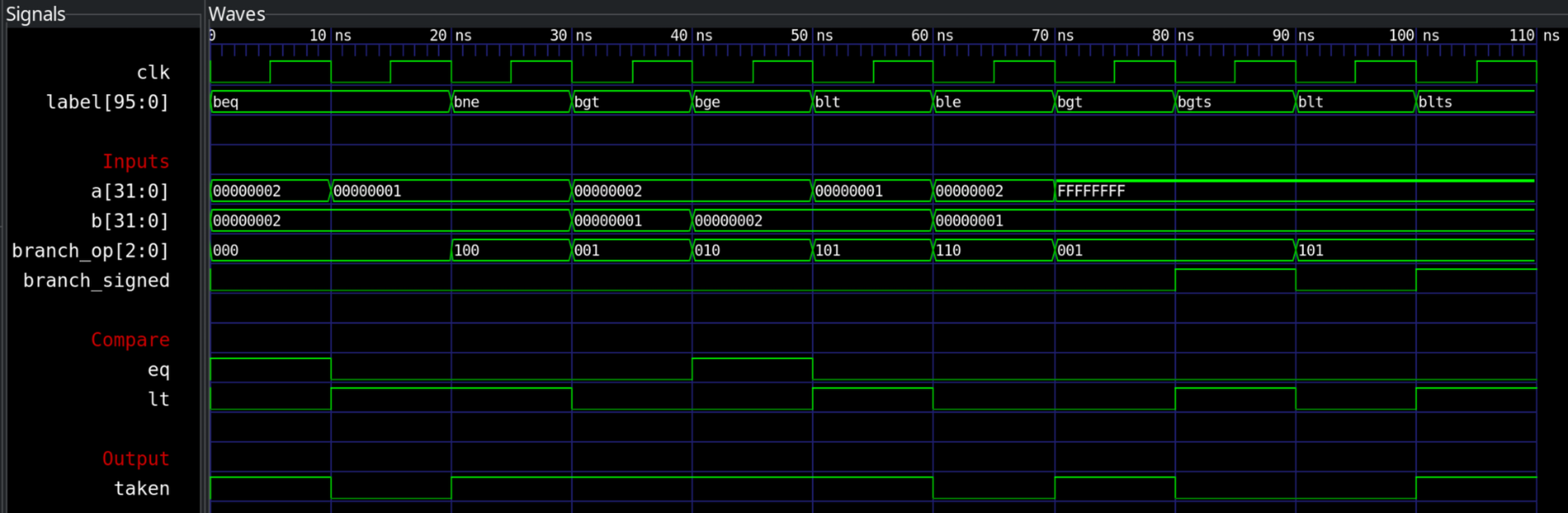Screen dimensions: 1568x513
Task: Click the 00000001 value at 50 ns in row a
Action: 849,191
